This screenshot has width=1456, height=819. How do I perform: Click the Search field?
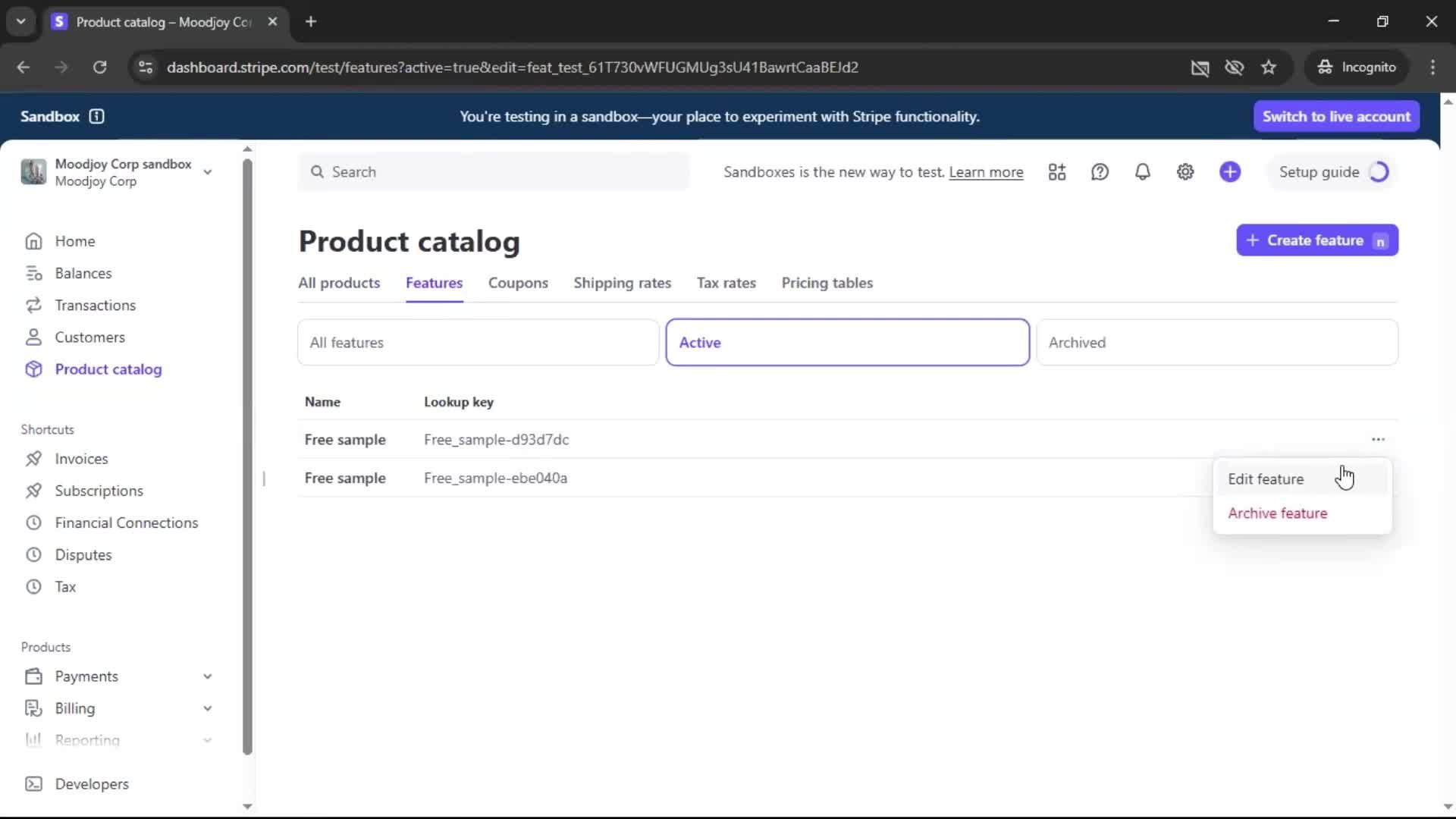493,172
